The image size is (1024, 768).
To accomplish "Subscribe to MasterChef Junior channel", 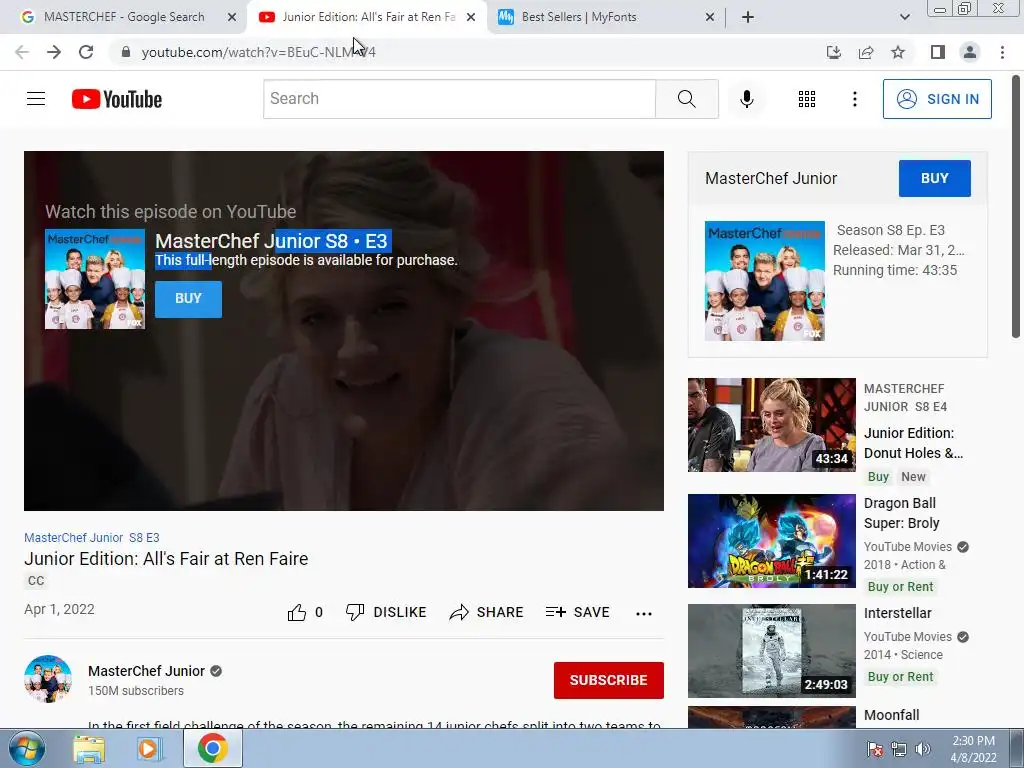I will point(609,680).
